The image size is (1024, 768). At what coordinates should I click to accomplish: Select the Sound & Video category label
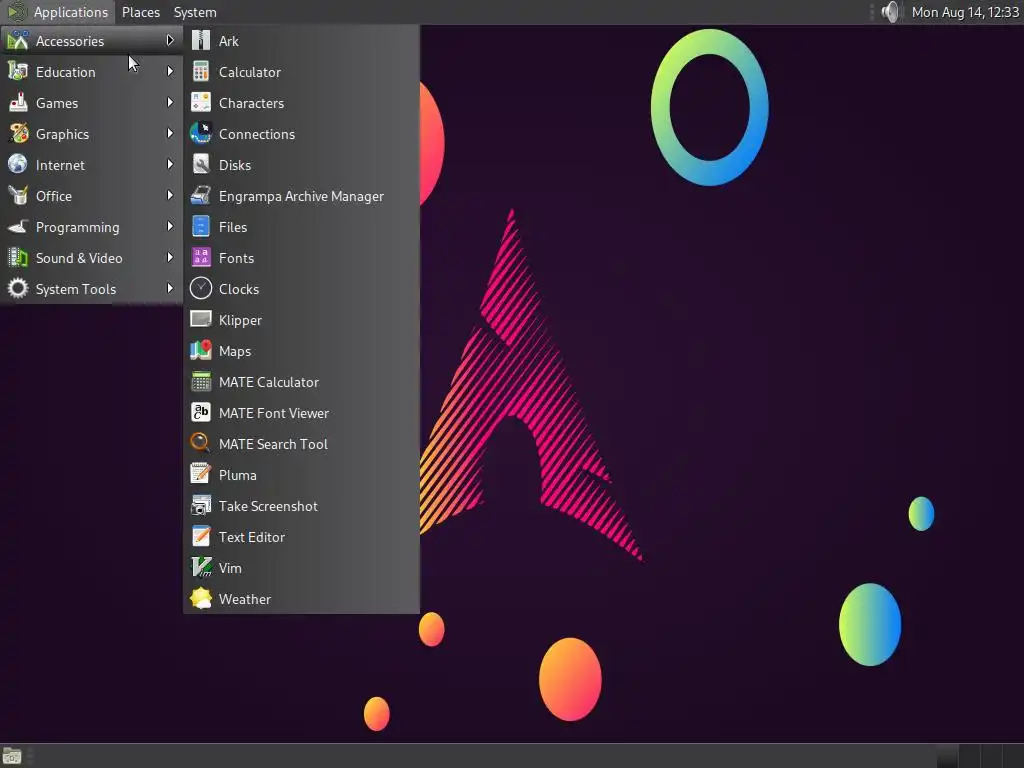(79, 258)
